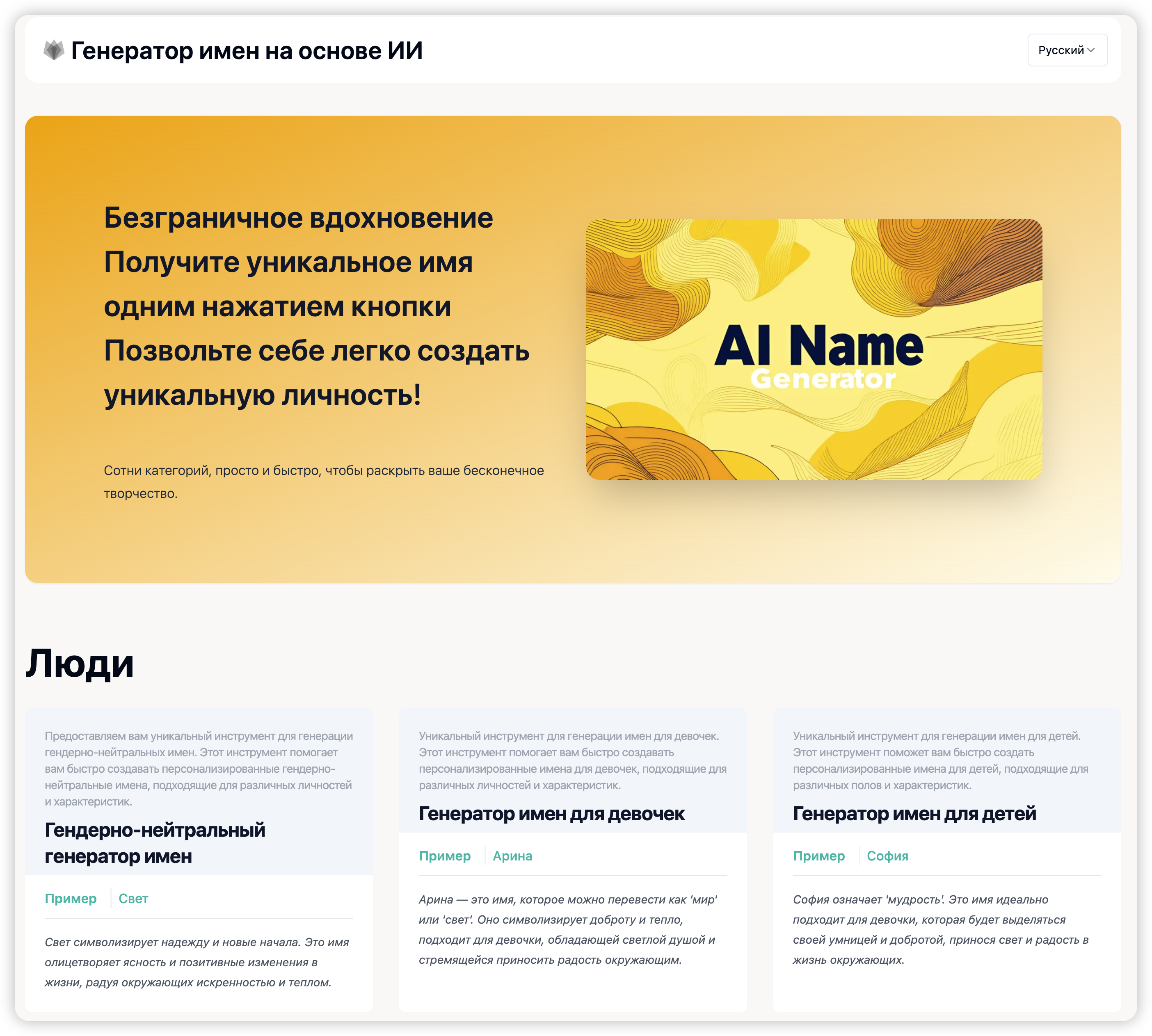The width and height of the screenshot is (1152, 1036).
Task: Click the example name Свет
Action: click(133, 899)
